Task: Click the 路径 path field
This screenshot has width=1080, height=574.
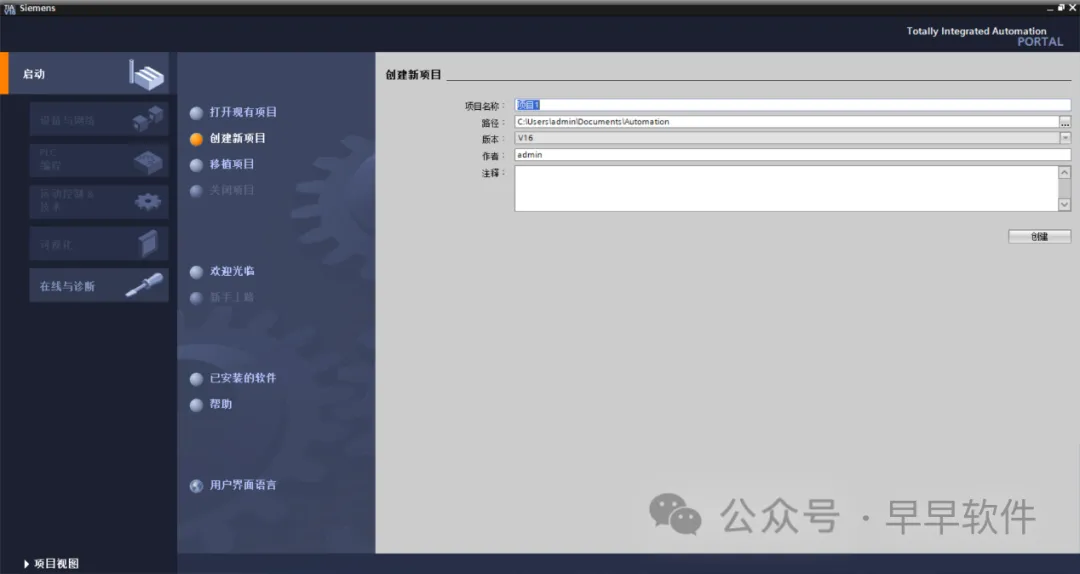Action: 787,122
